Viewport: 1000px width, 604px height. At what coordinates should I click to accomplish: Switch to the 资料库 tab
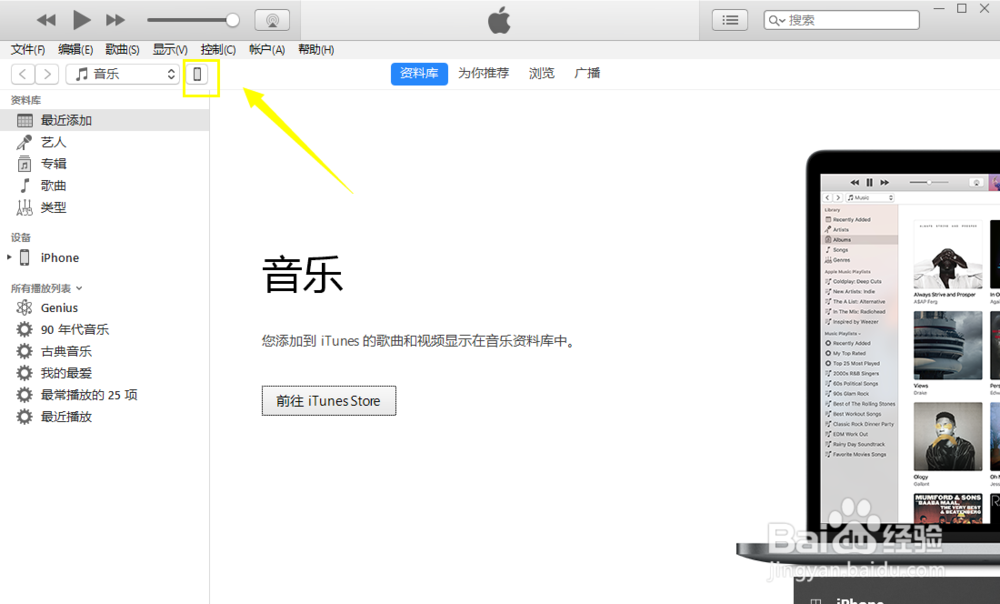click(419, 73)
